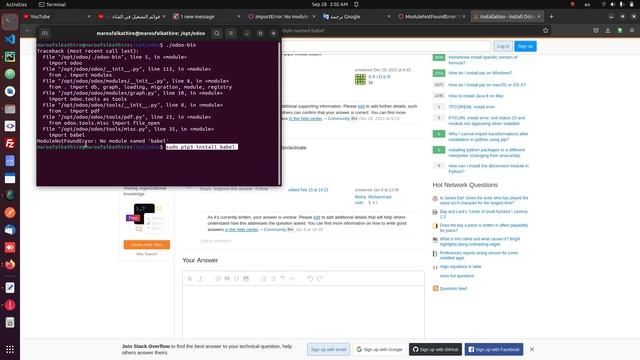Open the date and time menu
The height and width of the screenshot is (360, 640).
[x=330, y=4]
